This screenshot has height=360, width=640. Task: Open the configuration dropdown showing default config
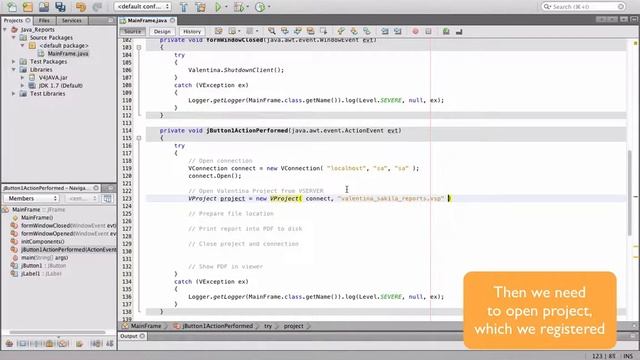tap(142, 7)
